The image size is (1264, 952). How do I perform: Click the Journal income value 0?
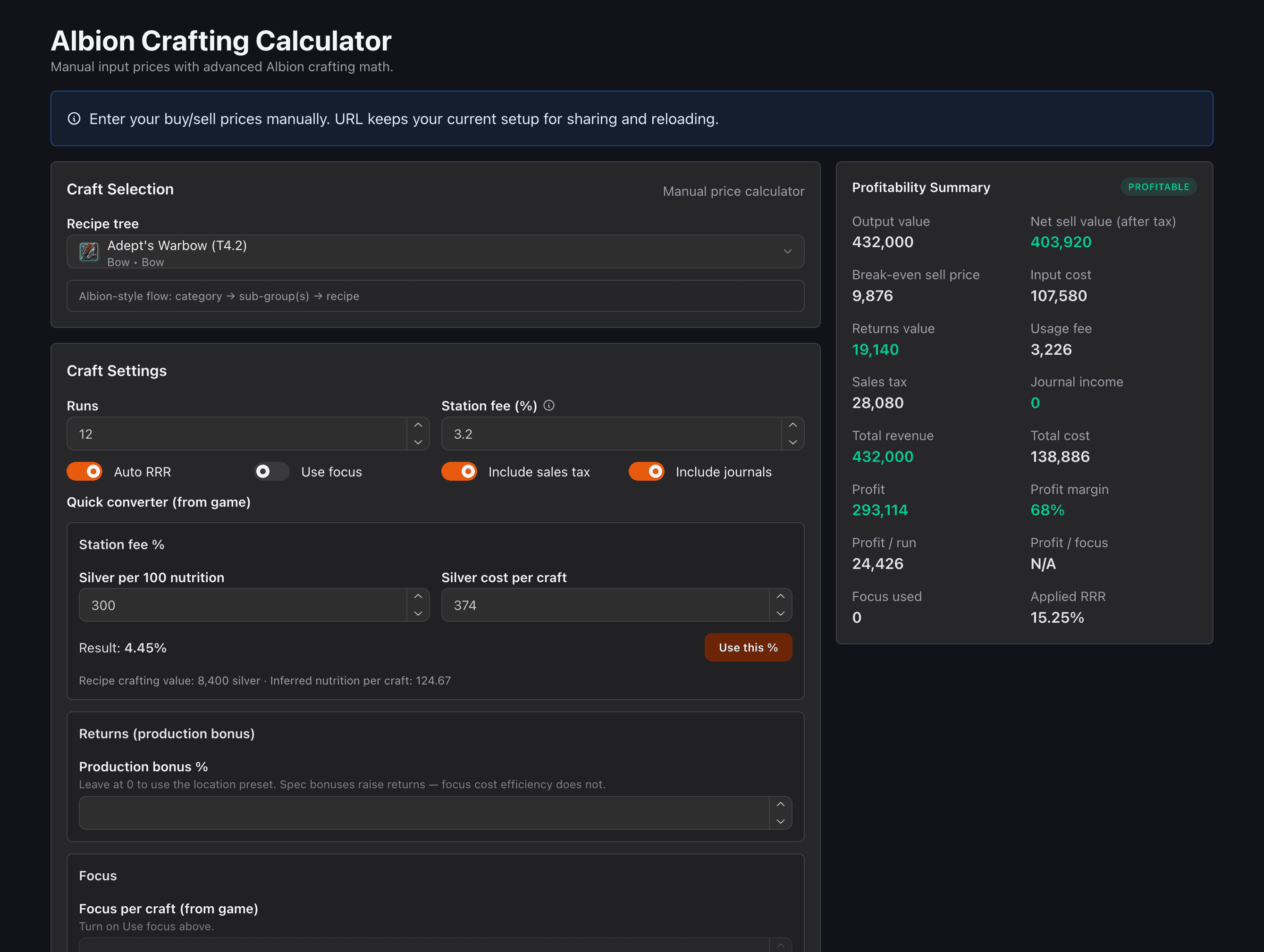[x=1036, y=403]
